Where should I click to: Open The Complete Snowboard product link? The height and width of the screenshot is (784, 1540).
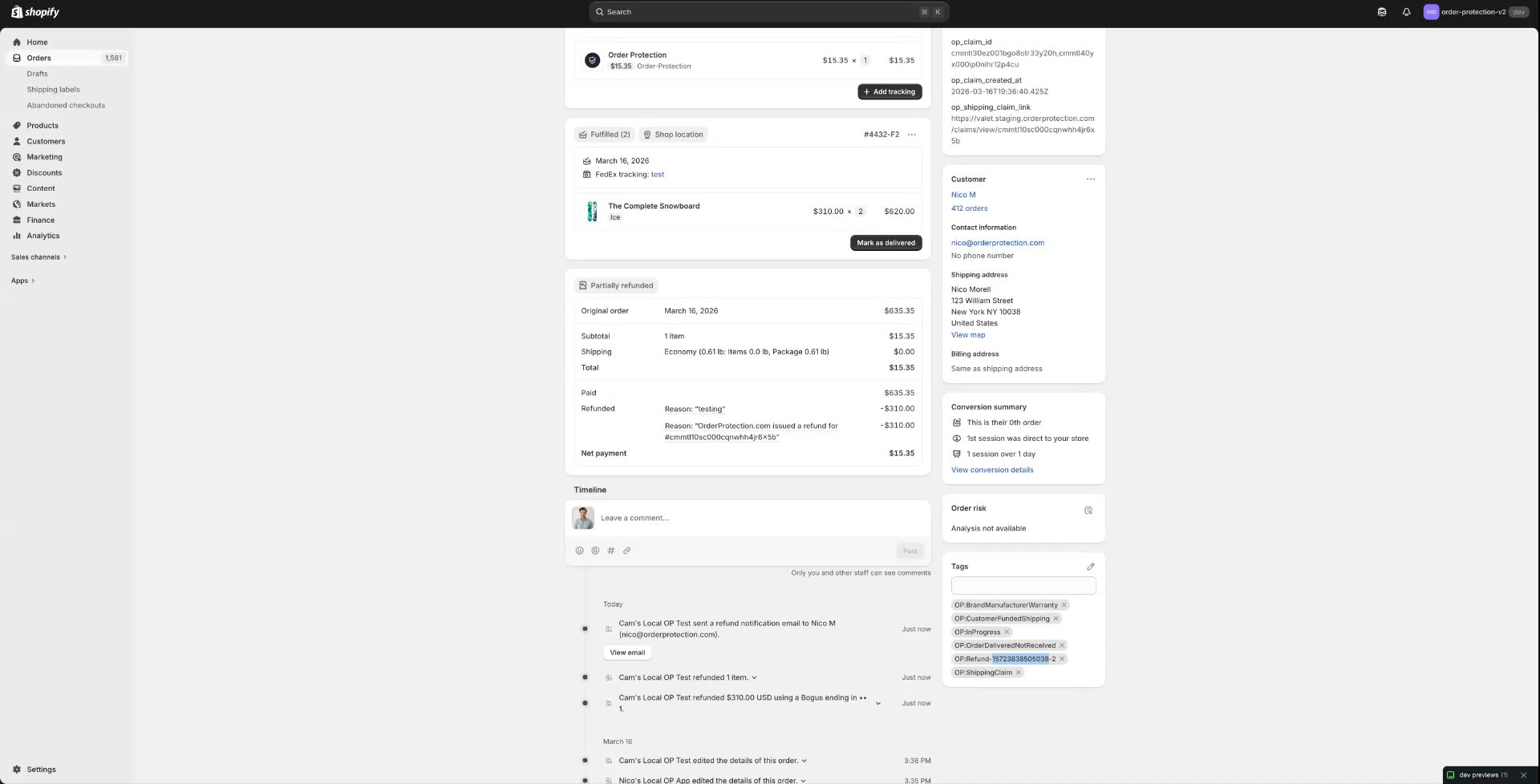click(x=654, y=206)
